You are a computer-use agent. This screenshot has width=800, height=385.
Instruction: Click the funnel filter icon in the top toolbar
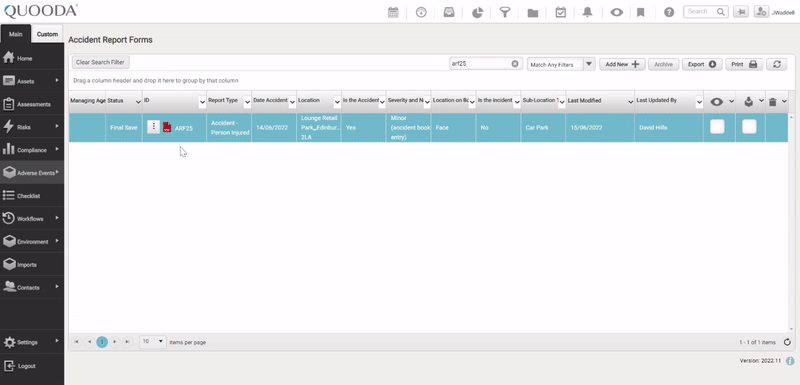(x=505, y=12)
